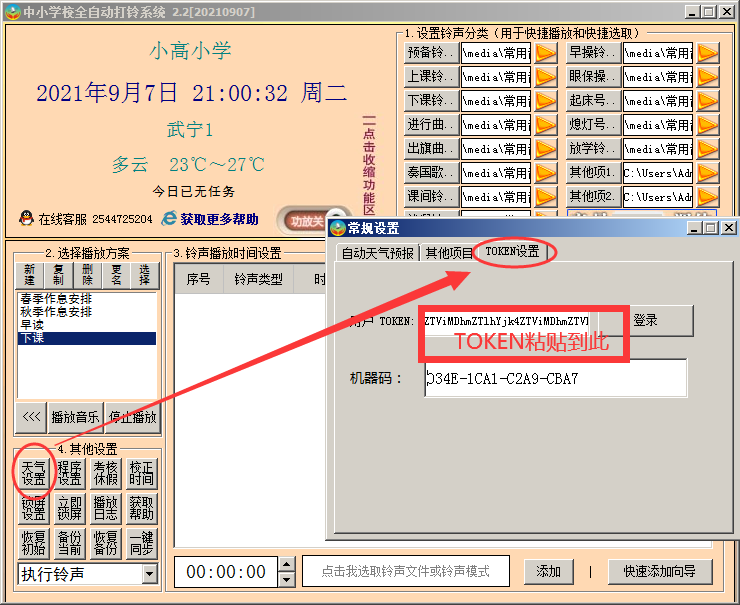
Task: Open 天气设置 weather settings
Action: click(34, 473)
